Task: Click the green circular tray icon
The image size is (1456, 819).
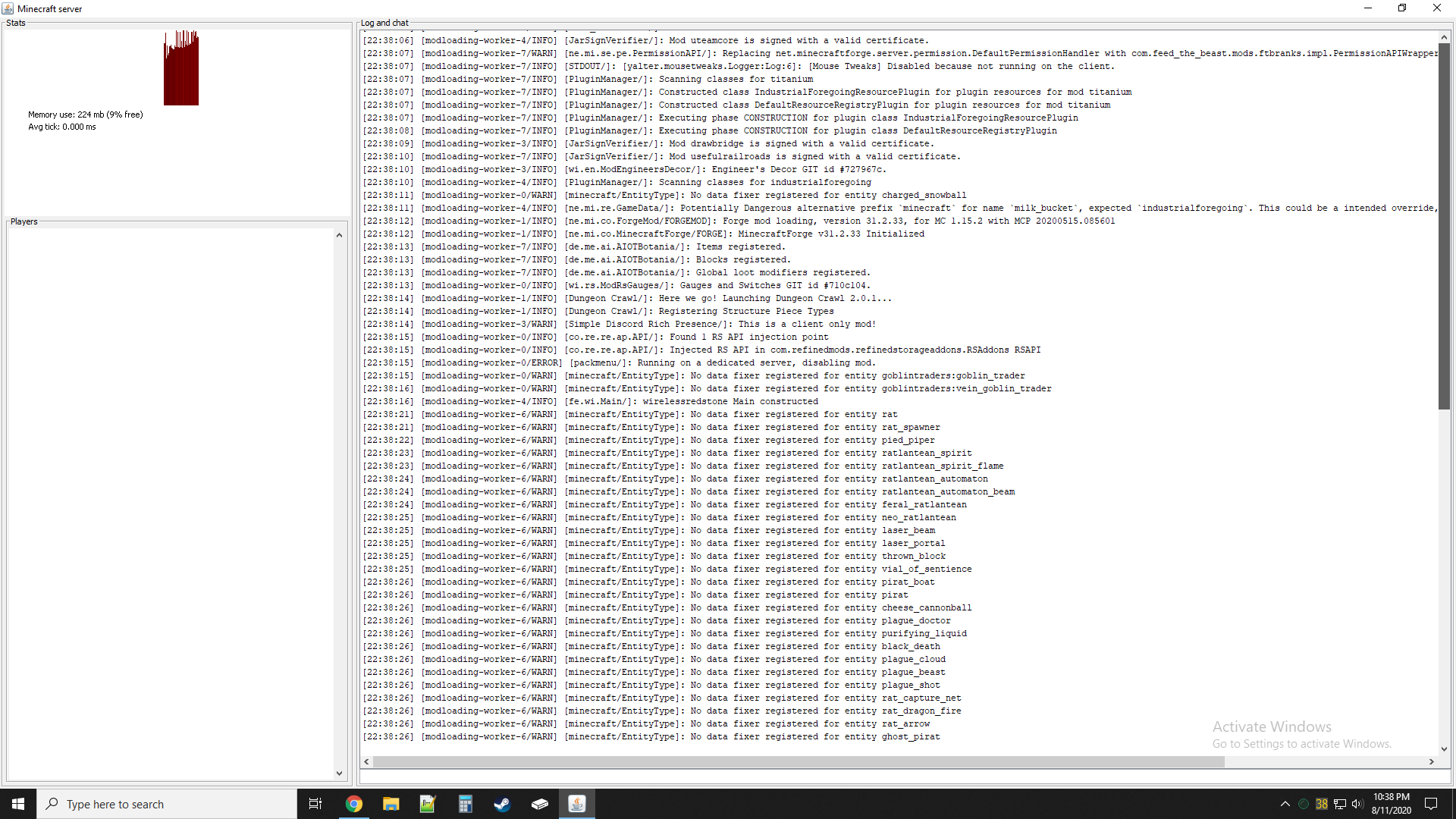Action: pyautogui.click(x=1304, y=804)
